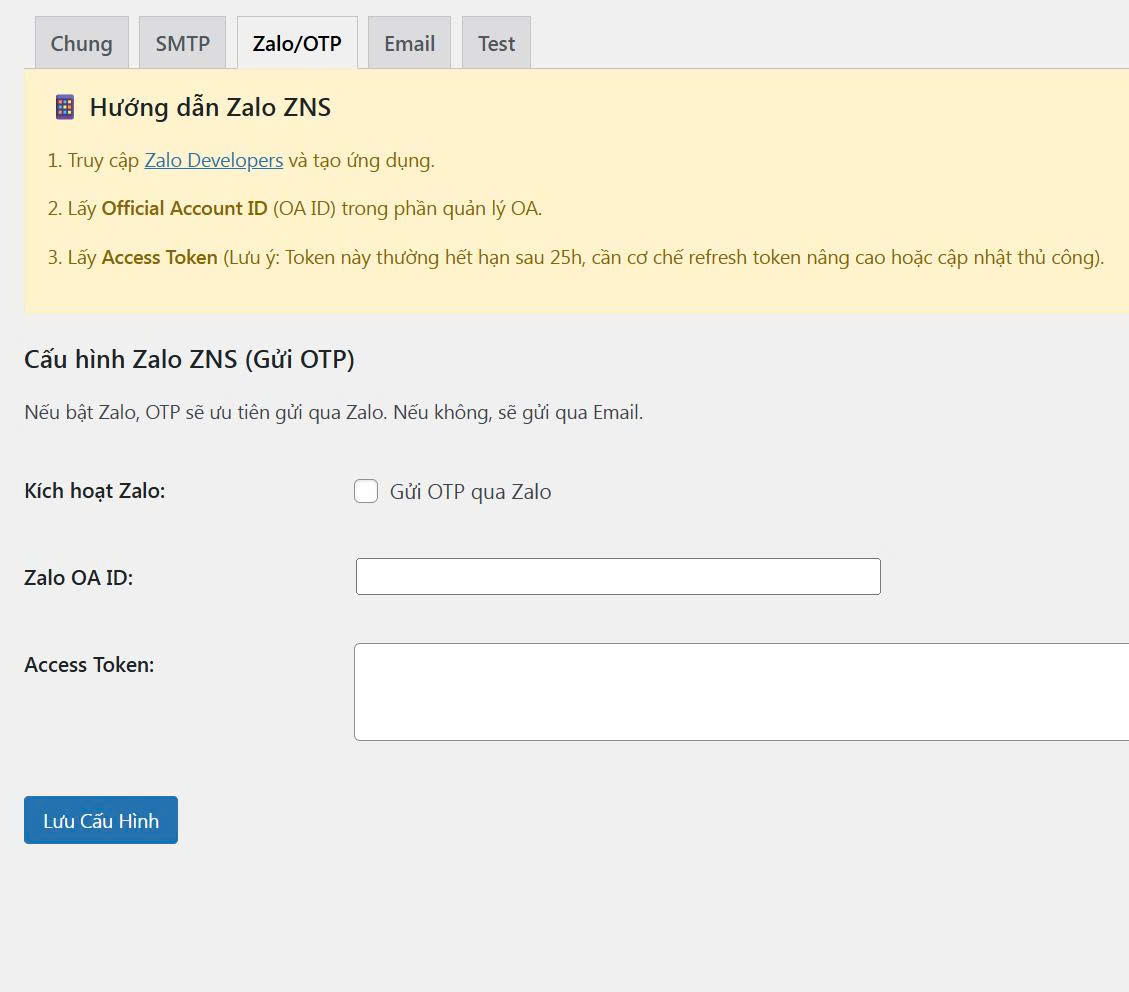Viewport: 1129px width, 992px height.
Task: Click the 'Kích hoạt Zalo:' field label
Action: (94, 491)
